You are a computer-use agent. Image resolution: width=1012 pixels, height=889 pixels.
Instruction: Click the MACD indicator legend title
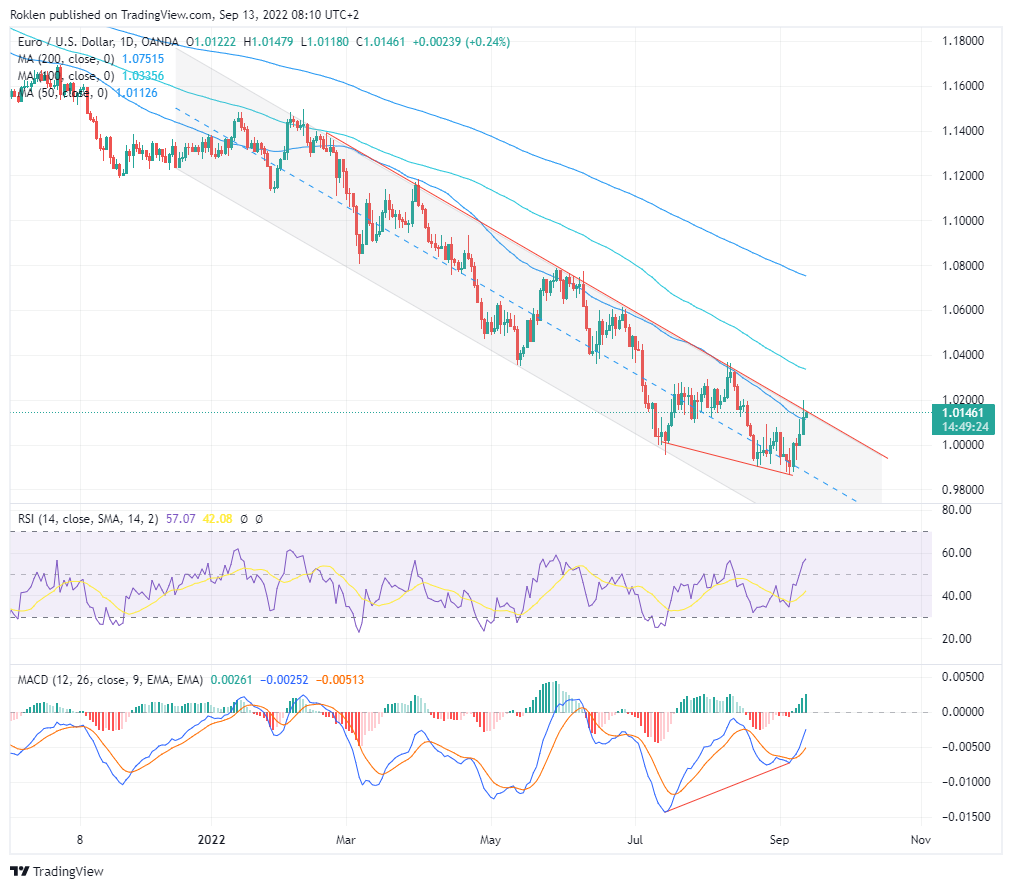[110, 680]
